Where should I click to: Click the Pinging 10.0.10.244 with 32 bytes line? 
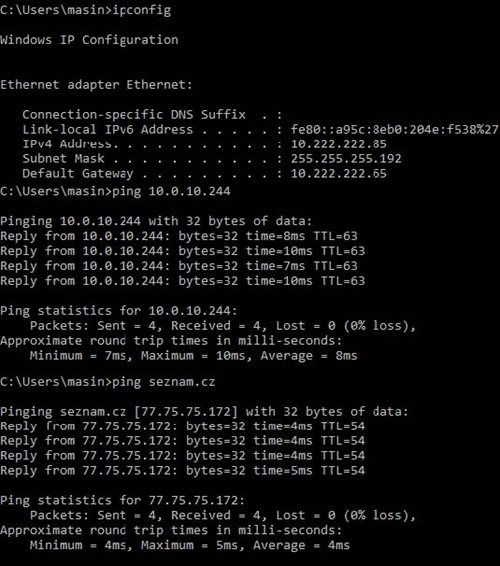pos(156,221)
